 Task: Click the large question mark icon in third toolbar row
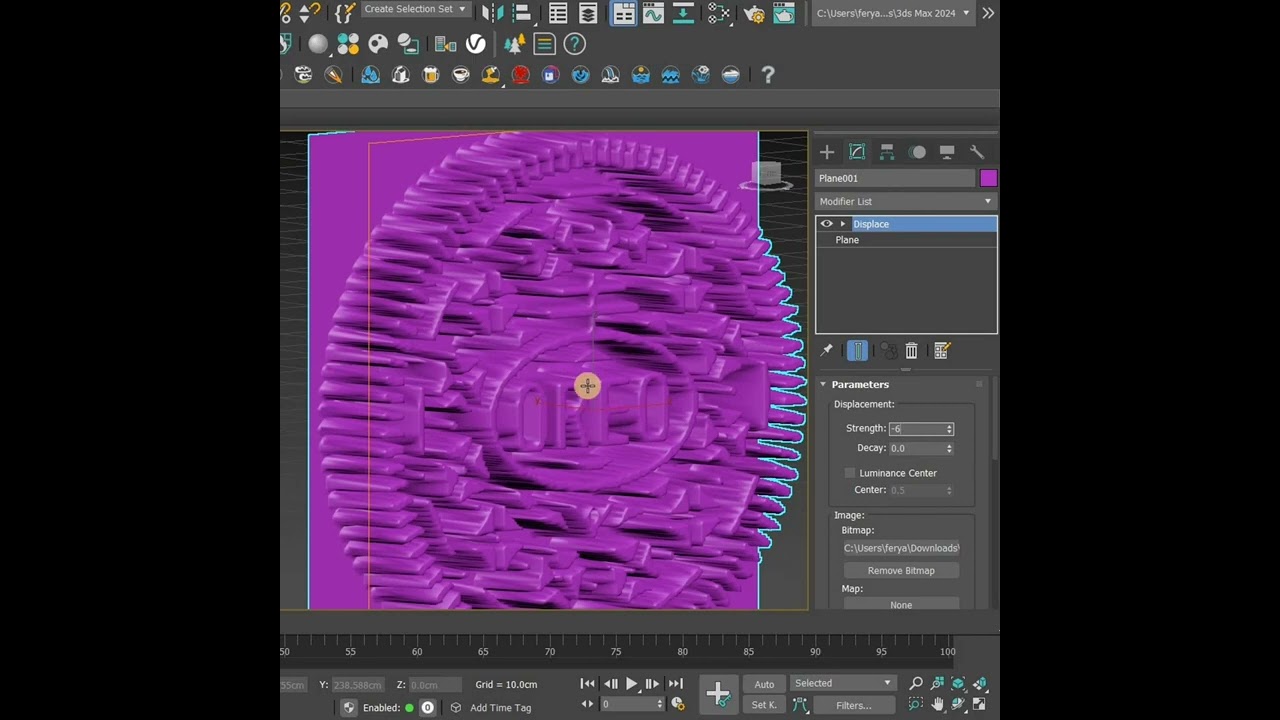pyautogui.click(x=768, y=74)
